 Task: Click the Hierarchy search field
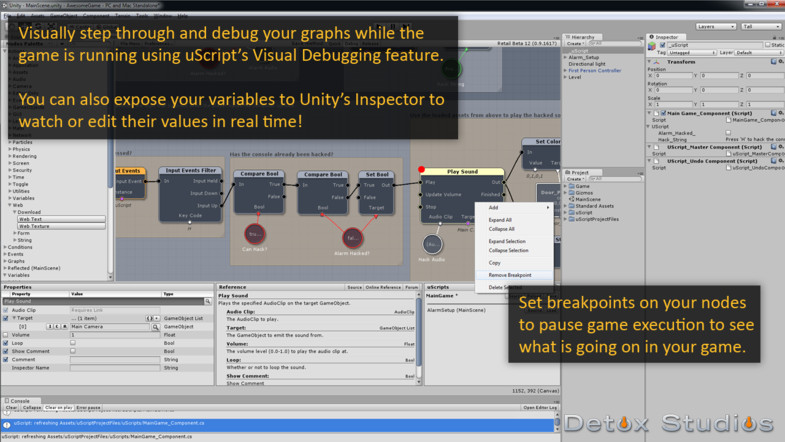click(x=615, y=44)
